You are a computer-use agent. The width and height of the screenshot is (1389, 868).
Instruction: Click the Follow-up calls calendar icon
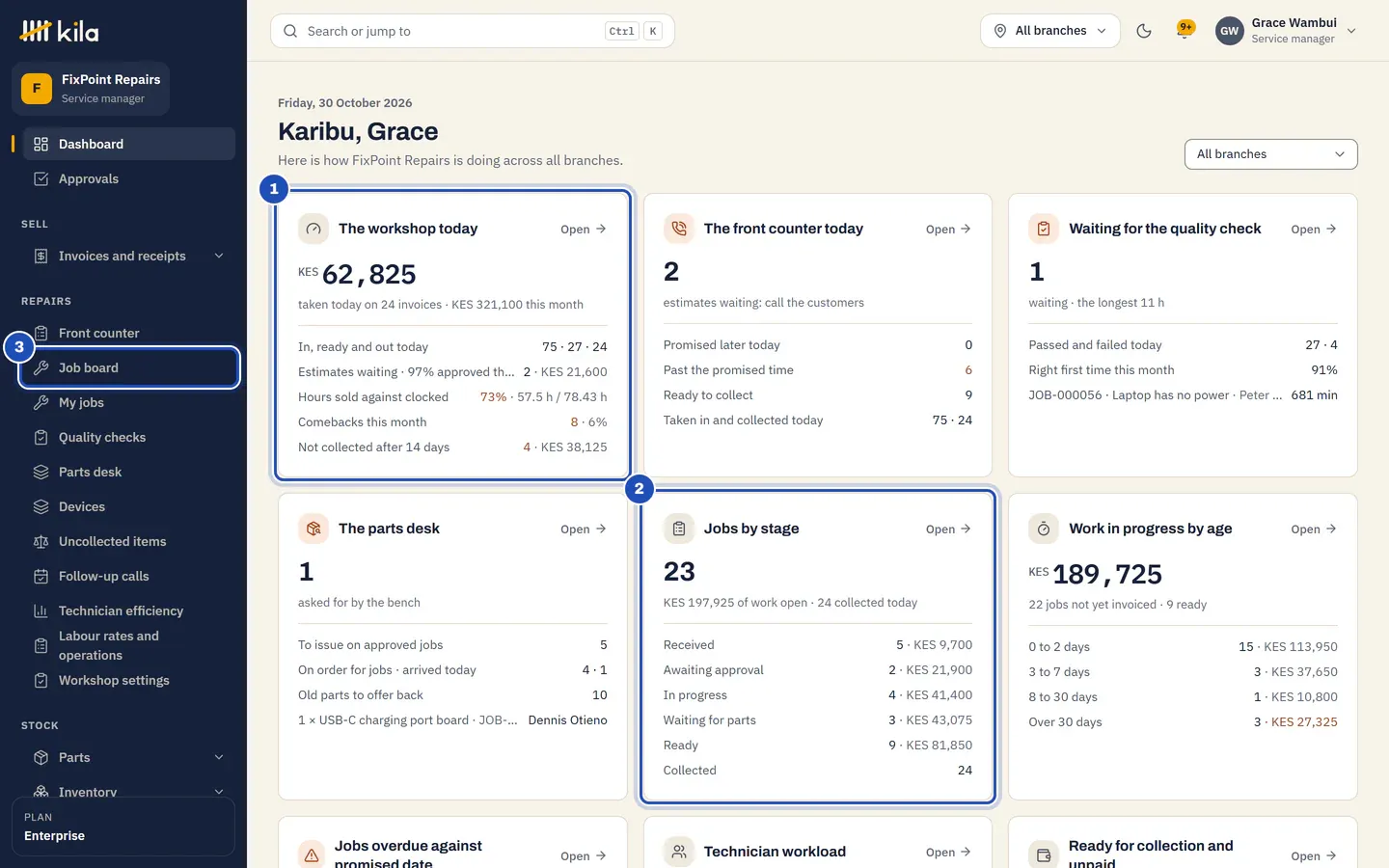[41, 576]
